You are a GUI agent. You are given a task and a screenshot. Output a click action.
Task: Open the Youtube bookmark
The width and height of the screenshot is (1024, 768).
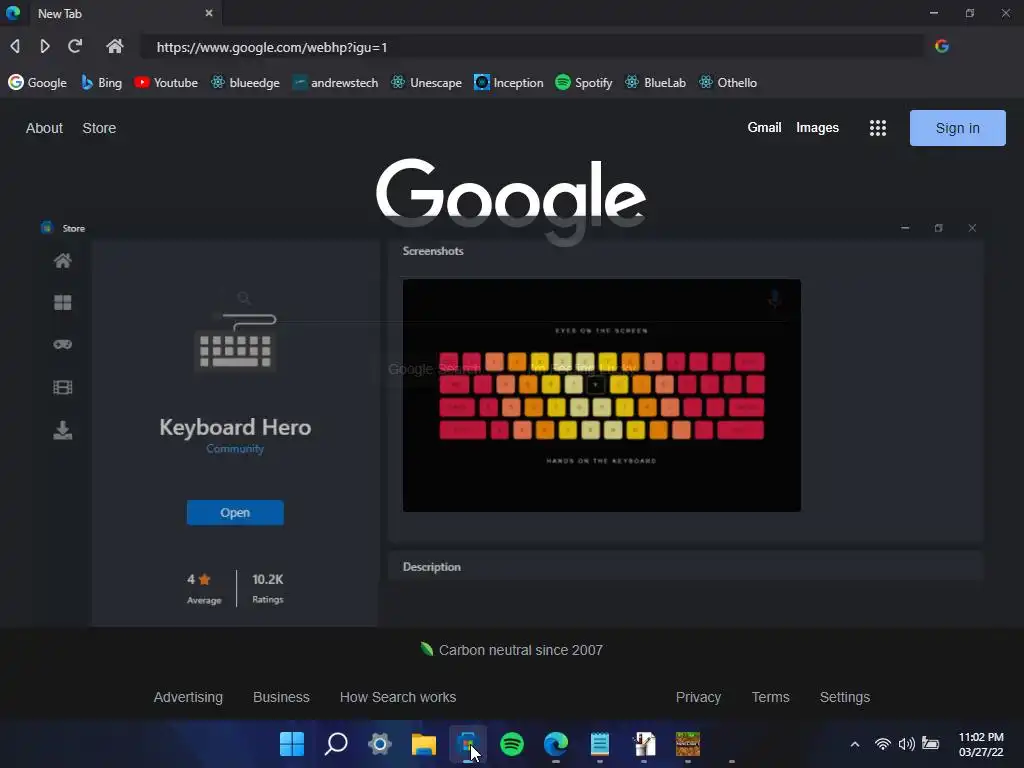tap(166, 82)
